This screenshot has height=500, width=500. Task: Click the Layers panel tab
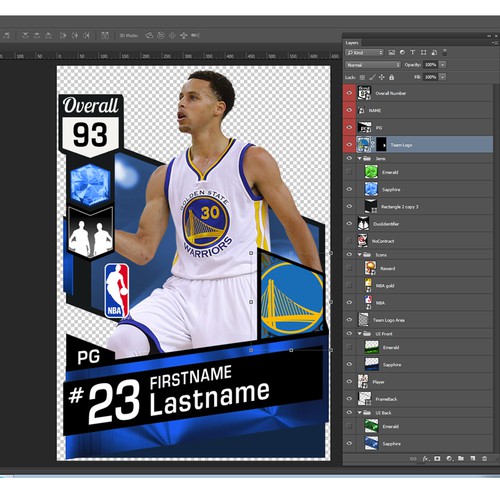pyautogui.click(x=352, y=43)
